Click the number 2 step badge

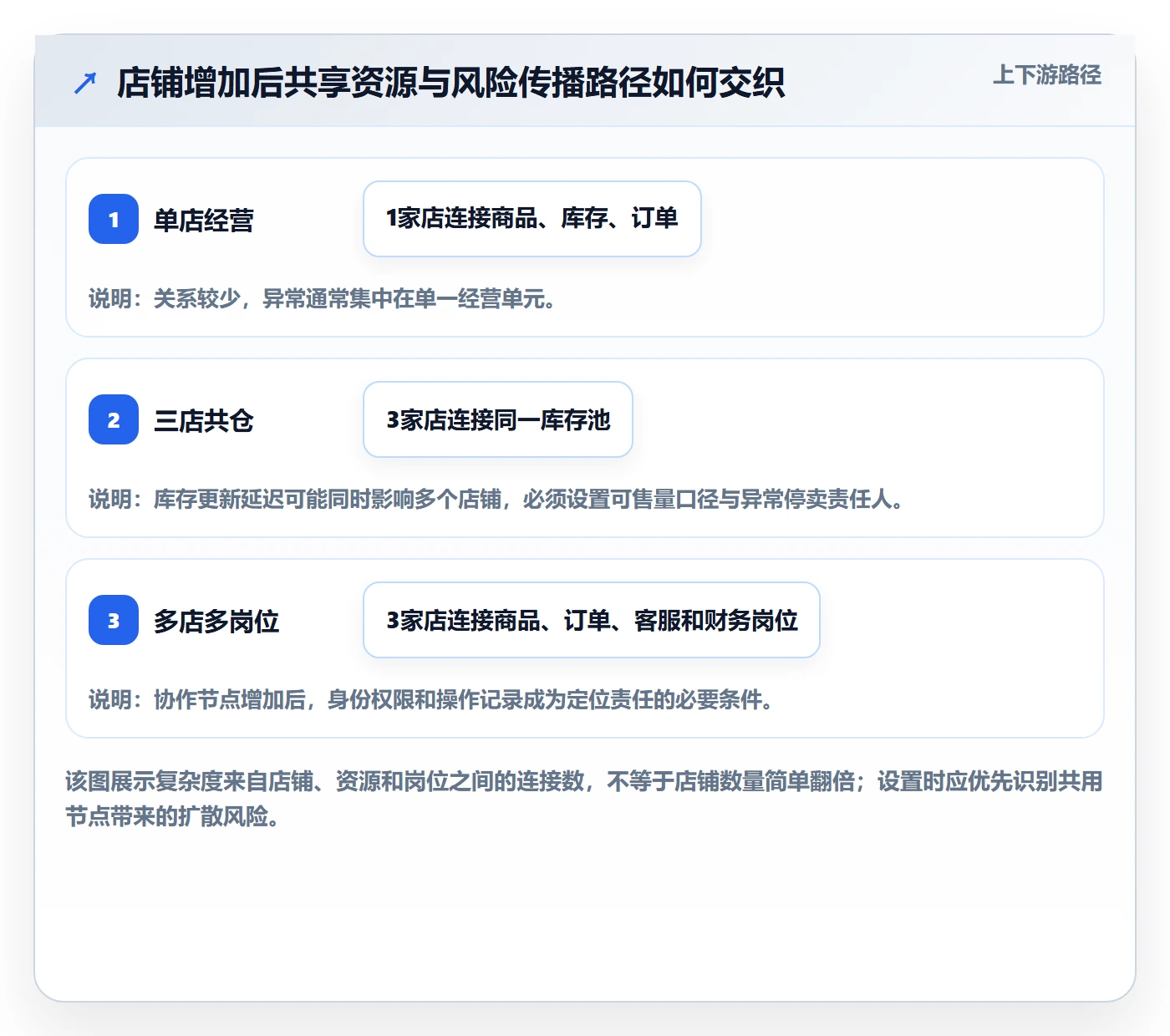tap(114, 419)
